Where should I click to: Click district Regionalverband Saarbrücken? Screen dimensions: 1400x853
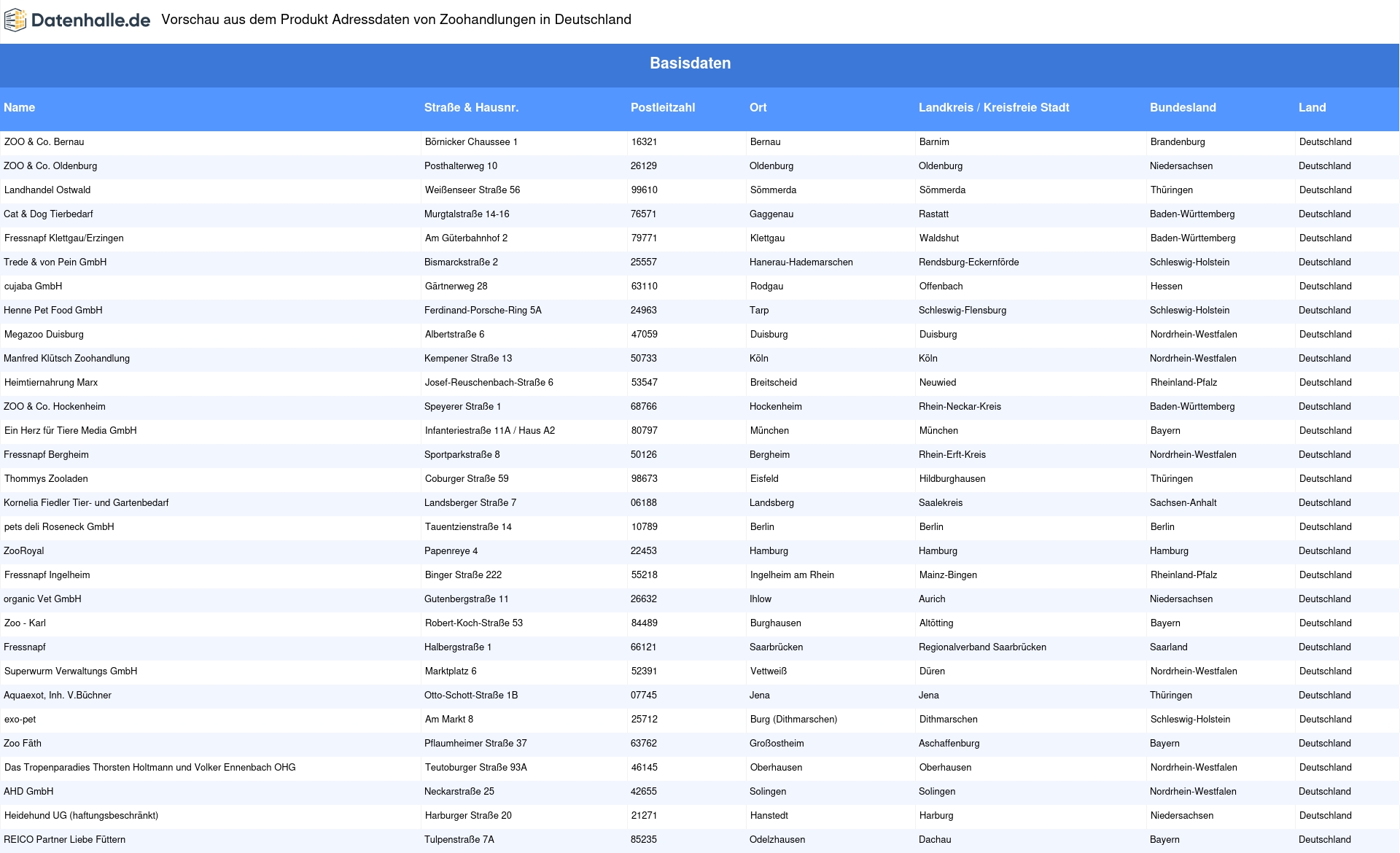click(982, 647)
